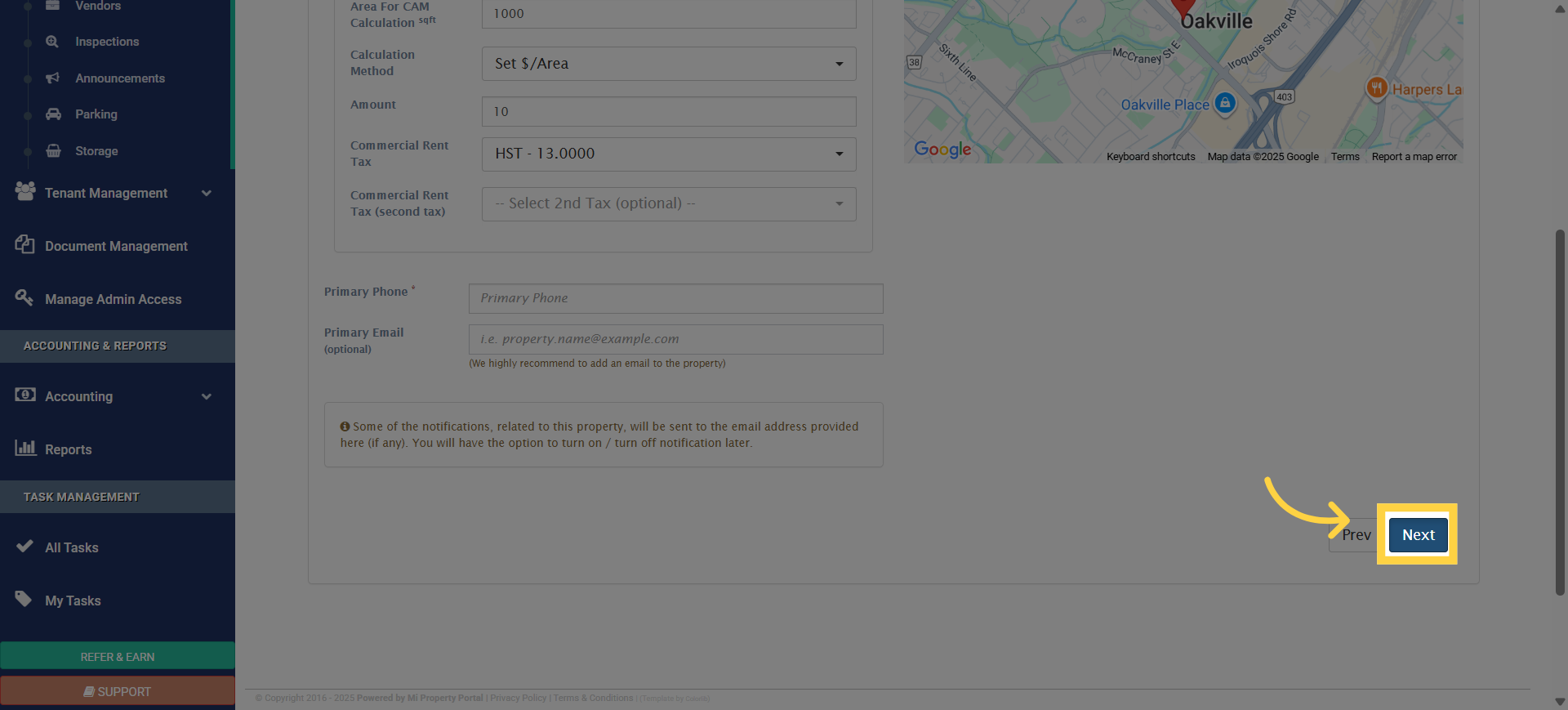Open Terms & Conditions footer link
1568x710 pixels.
[x=594, y=699]
